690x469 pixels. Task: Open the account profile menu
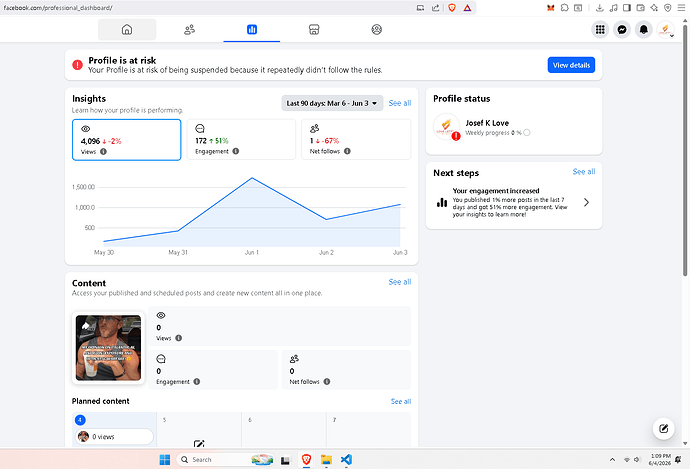pos(665,29)
